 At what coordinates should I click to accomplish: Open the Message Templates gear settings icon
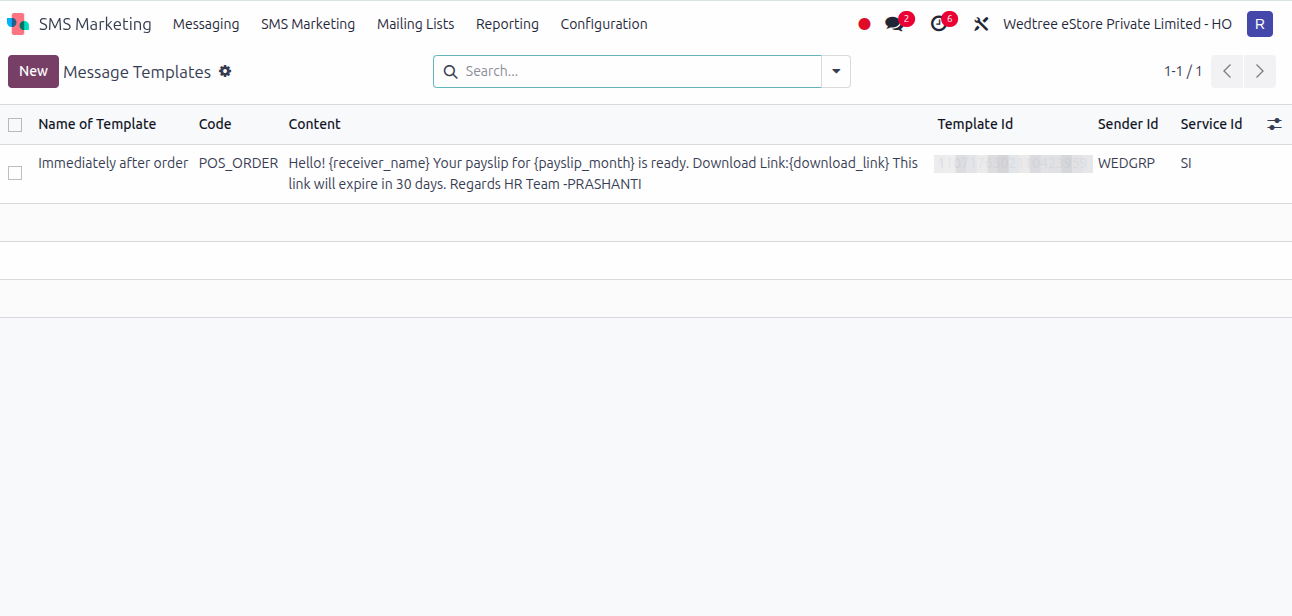(x=225, y=71)
